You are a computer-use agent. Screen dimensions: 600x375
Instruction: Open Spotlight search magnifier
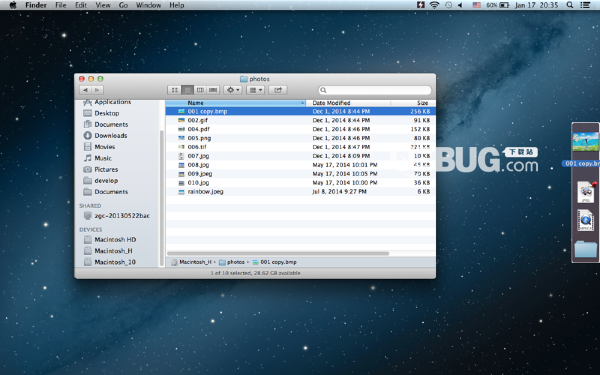click(570, 5)
